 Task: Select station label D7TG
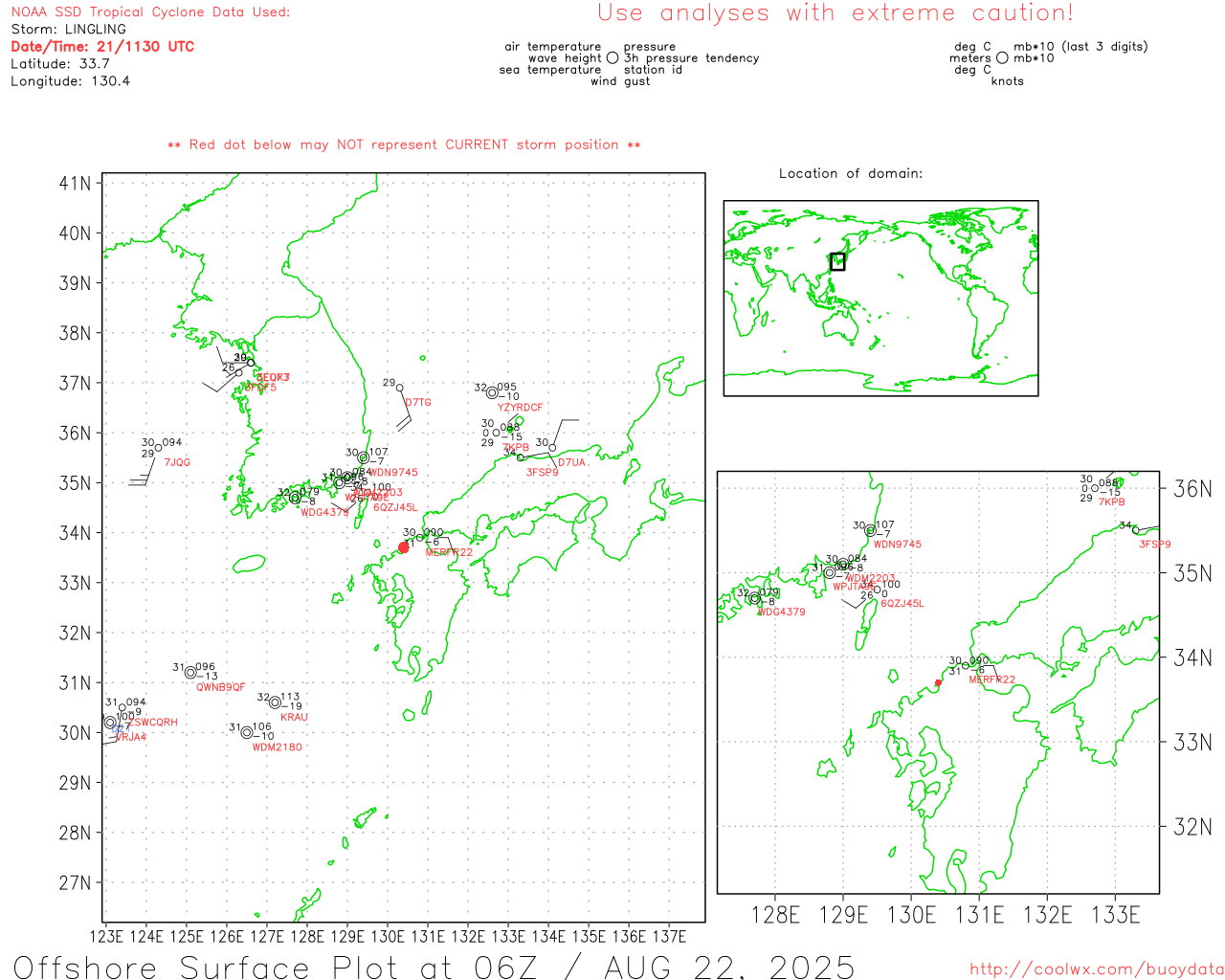(418, 402)
